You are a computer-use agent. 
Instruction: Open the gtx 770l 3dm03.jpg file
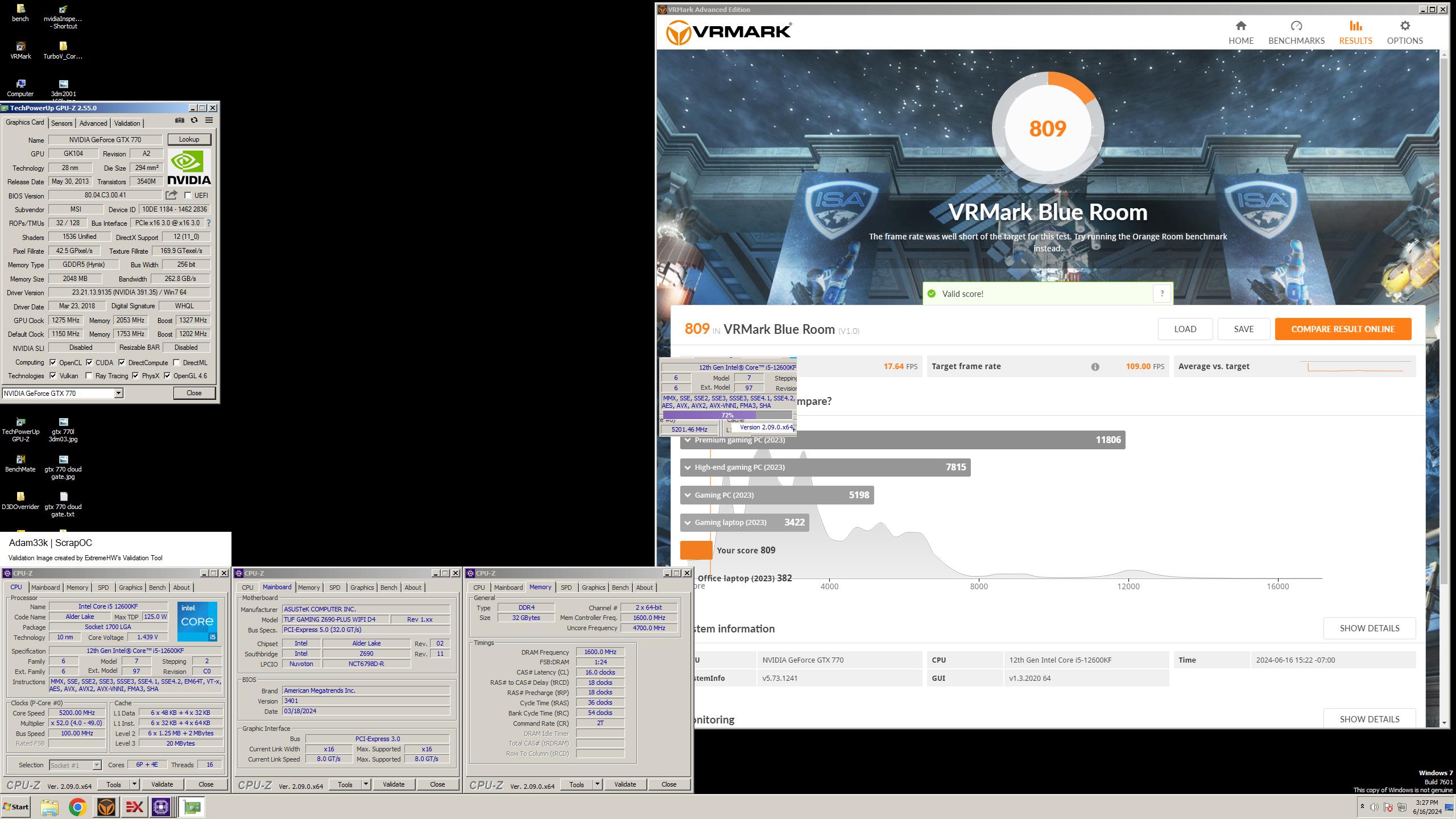[63, 430]
